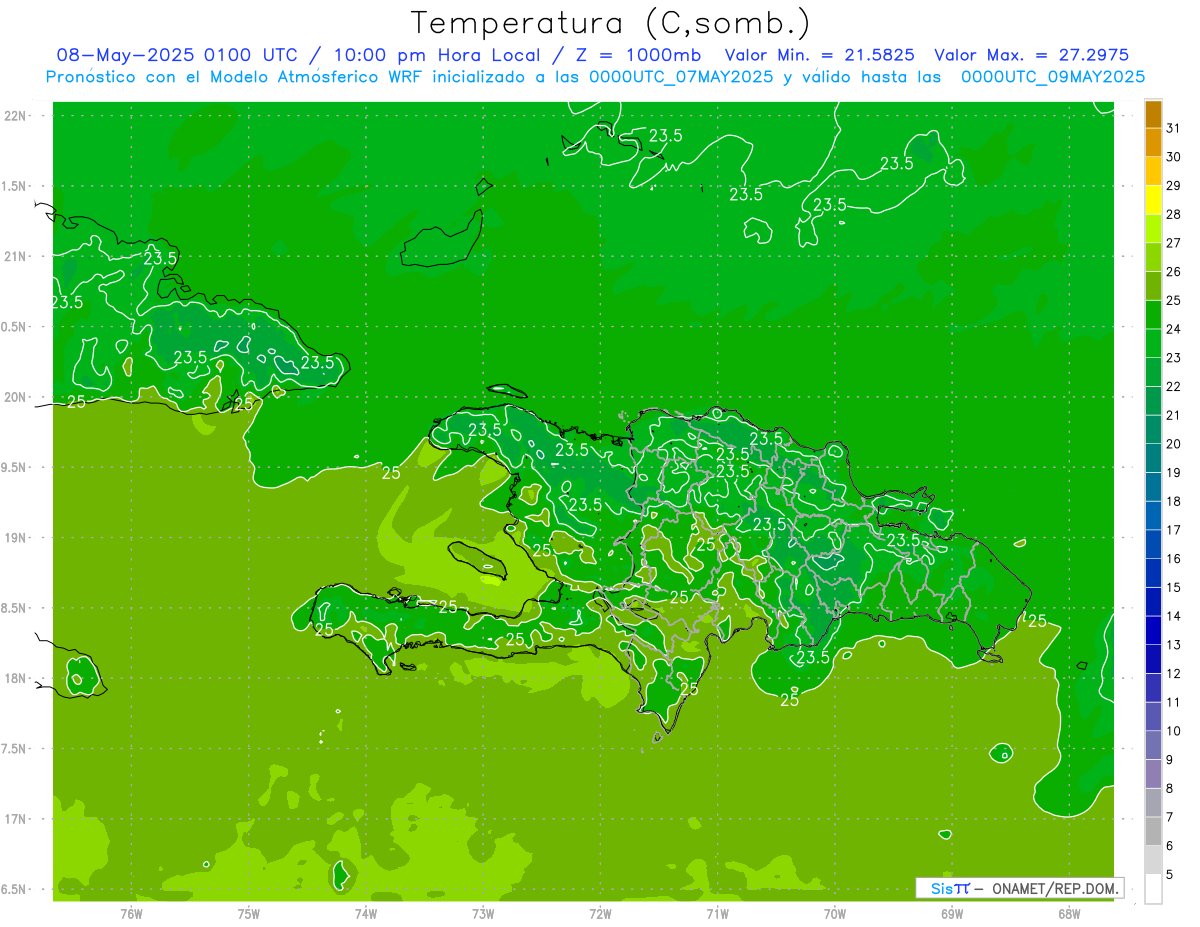Click the '27' label on color scale
The image size is (1200, 927).
pos(1173,243)
